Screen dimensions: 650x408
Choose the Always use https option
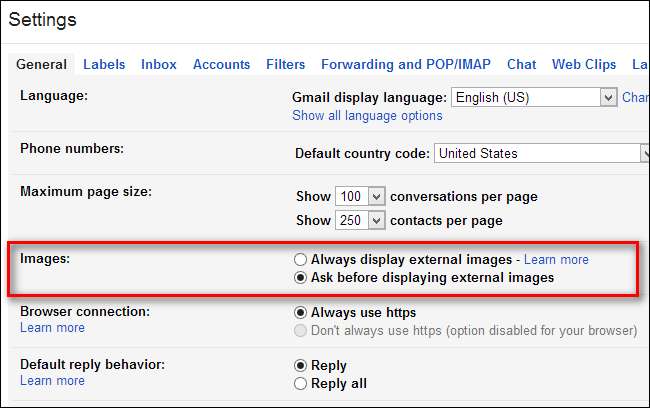click(x=301, y=312)
